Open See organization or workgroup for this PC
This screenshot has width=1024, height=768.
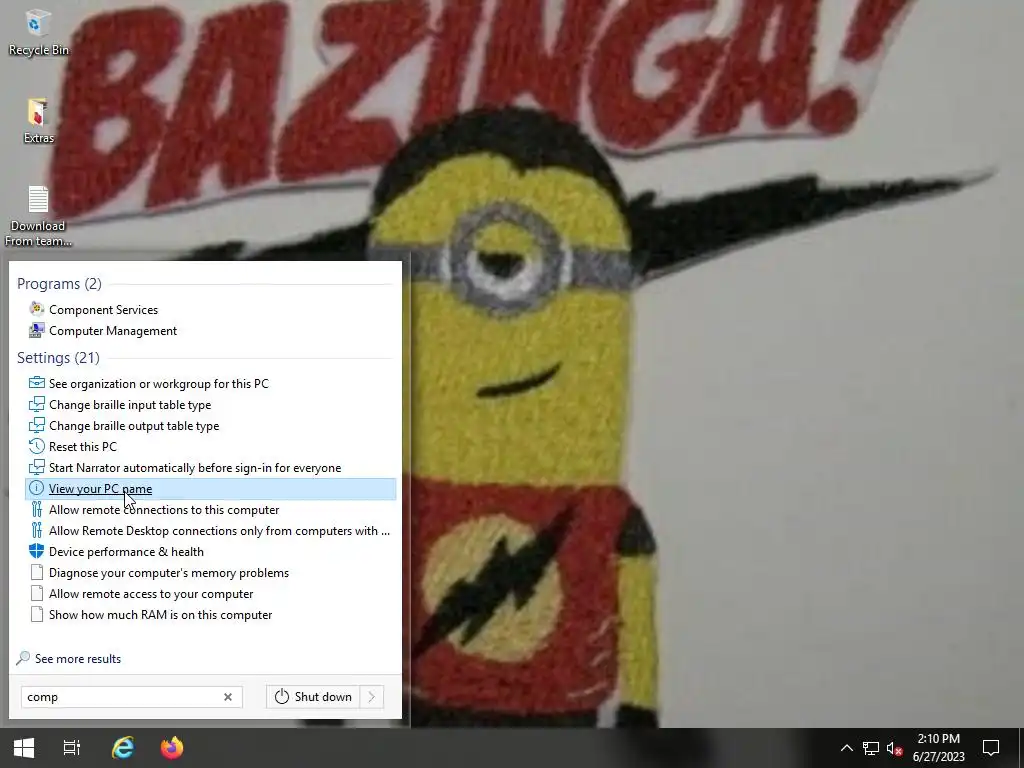(159, 383)
